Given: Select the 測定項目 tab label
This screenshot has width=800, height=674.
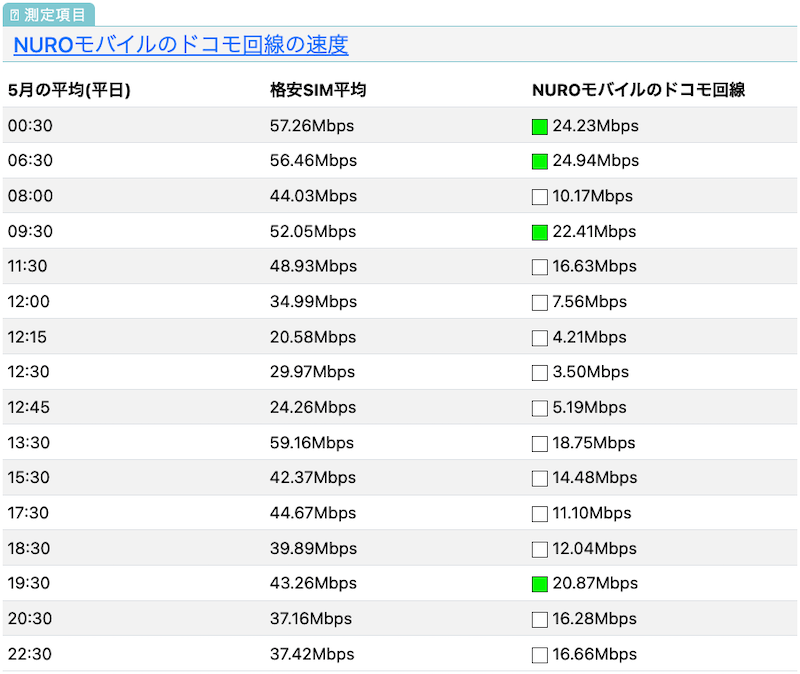Looking at the screenshot, I should [55, 15].
